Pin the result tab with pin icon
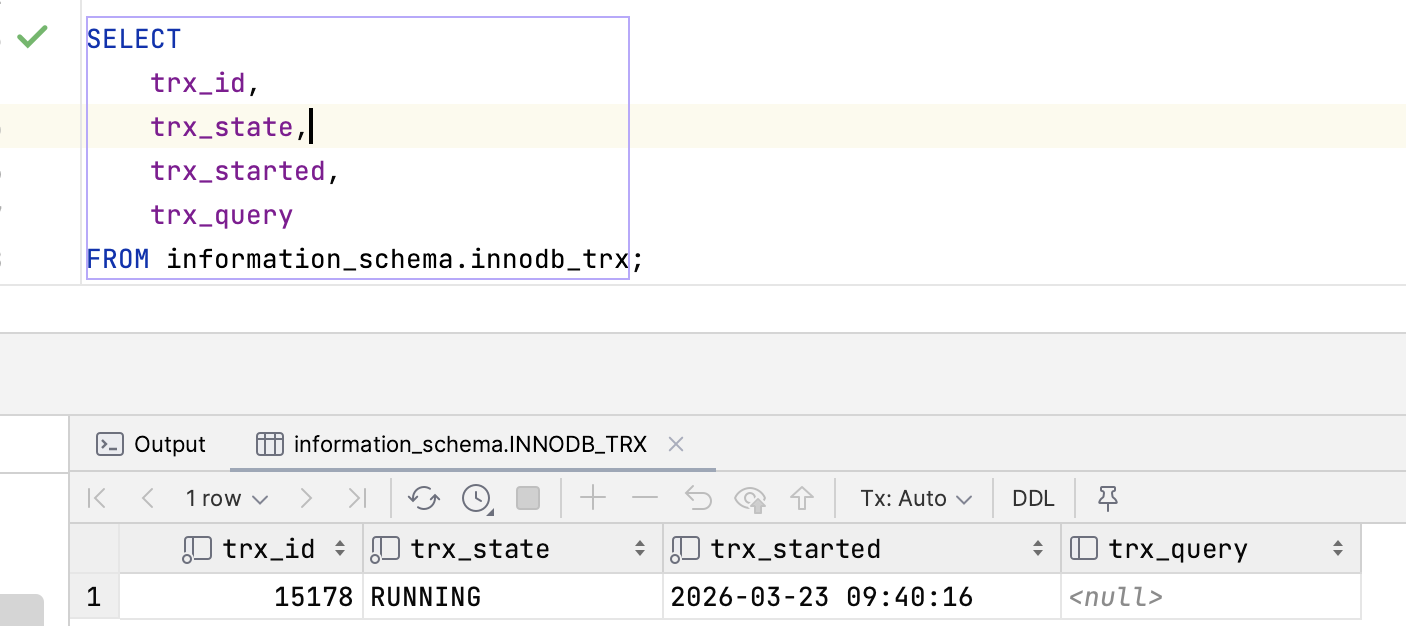 click(x=1107, y=498)
